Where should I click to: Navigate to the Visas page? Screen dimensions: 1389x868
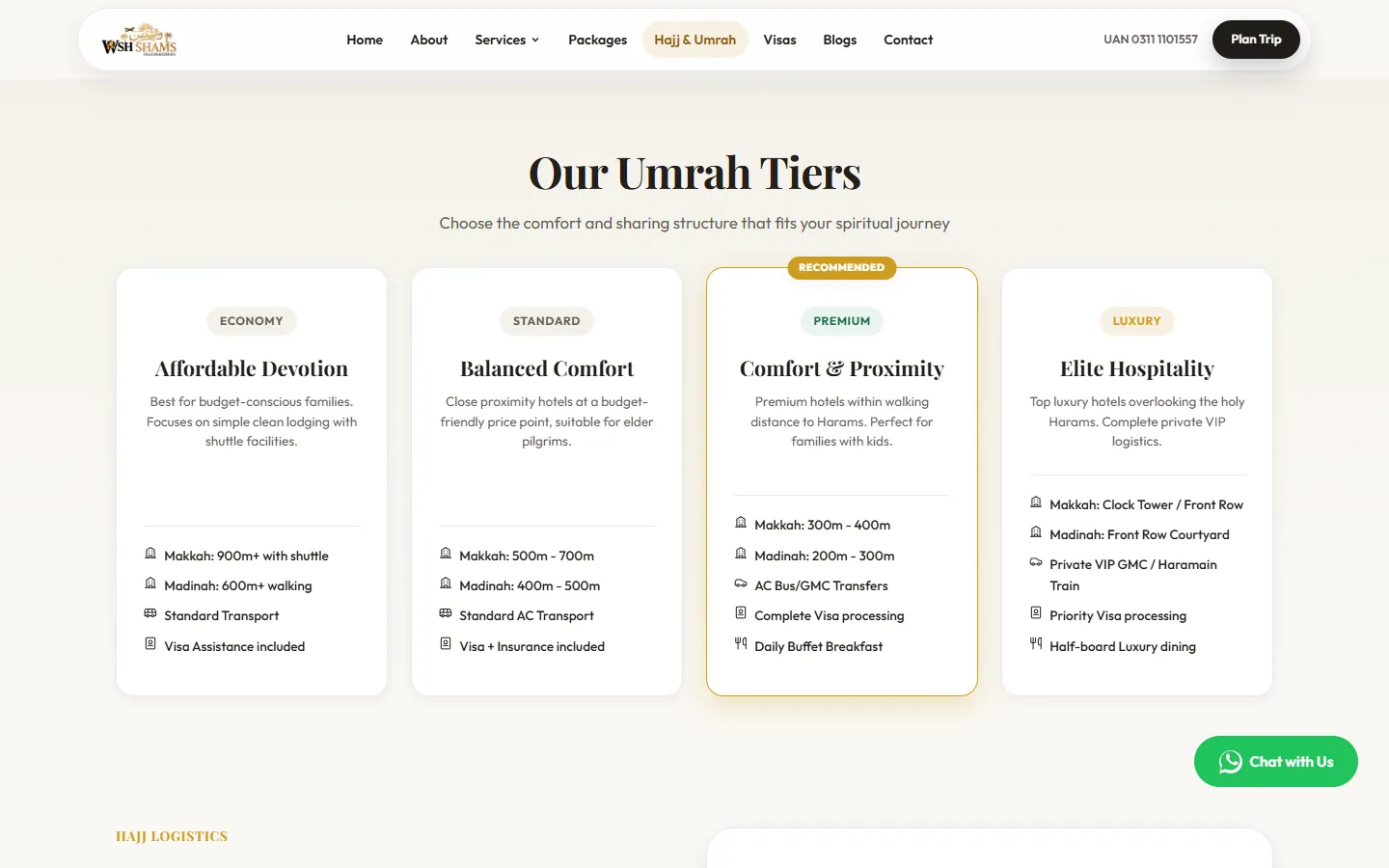[x=779, y=40]
